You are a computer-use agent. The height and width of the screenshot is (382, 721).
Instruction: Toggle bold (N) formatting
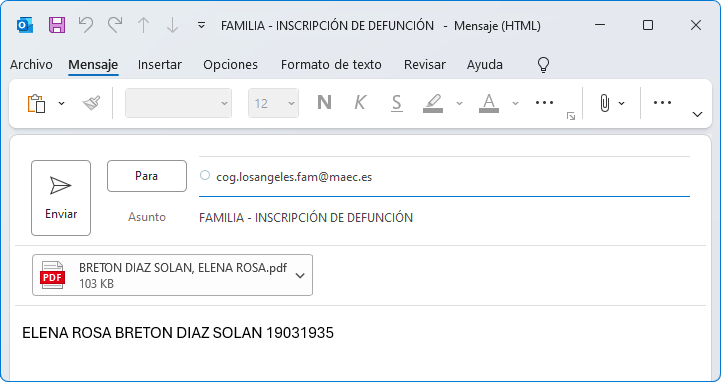click(x=324, y=103)
